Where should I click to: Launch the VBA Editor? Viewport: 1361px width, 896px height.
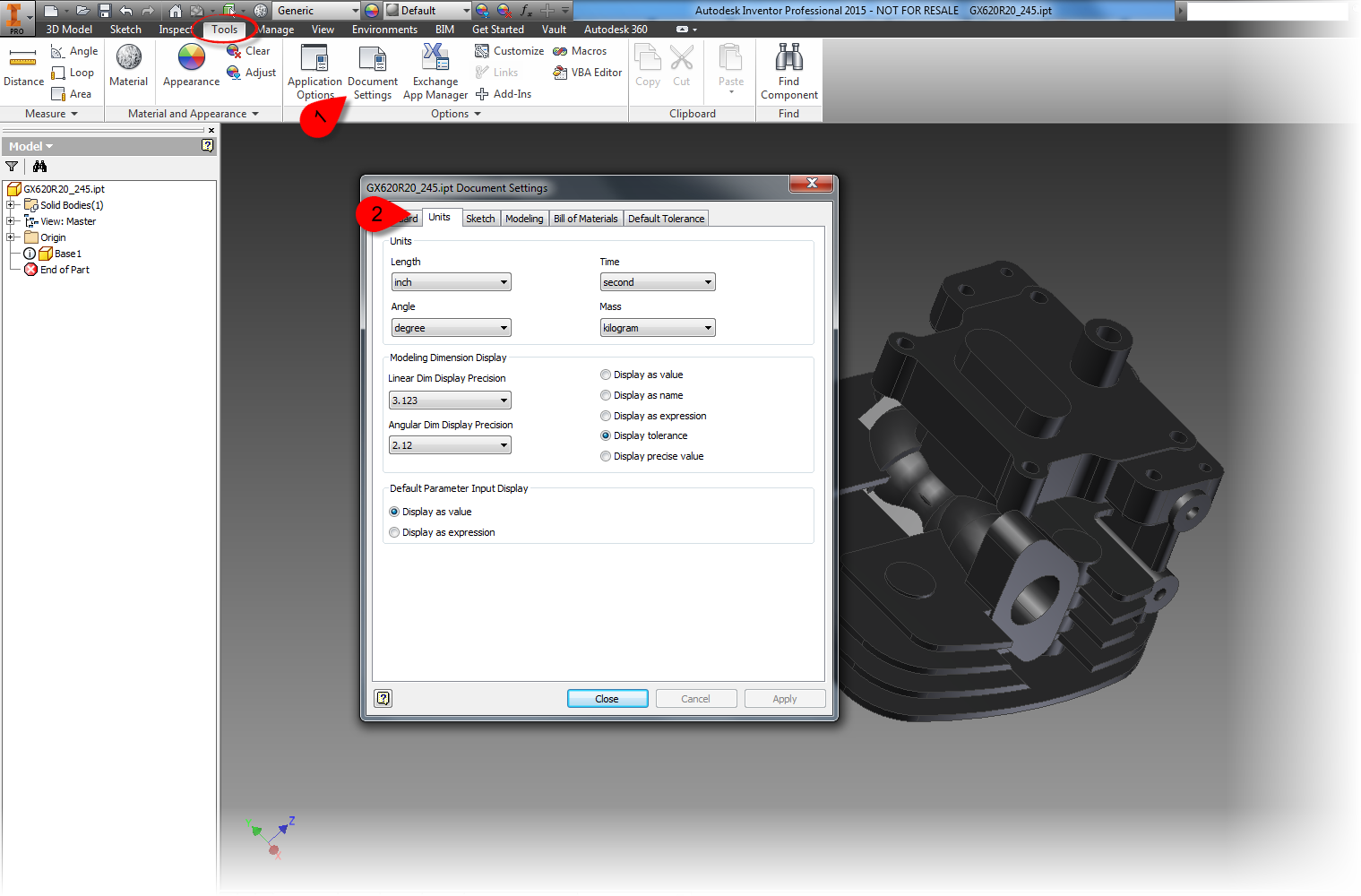587,73
